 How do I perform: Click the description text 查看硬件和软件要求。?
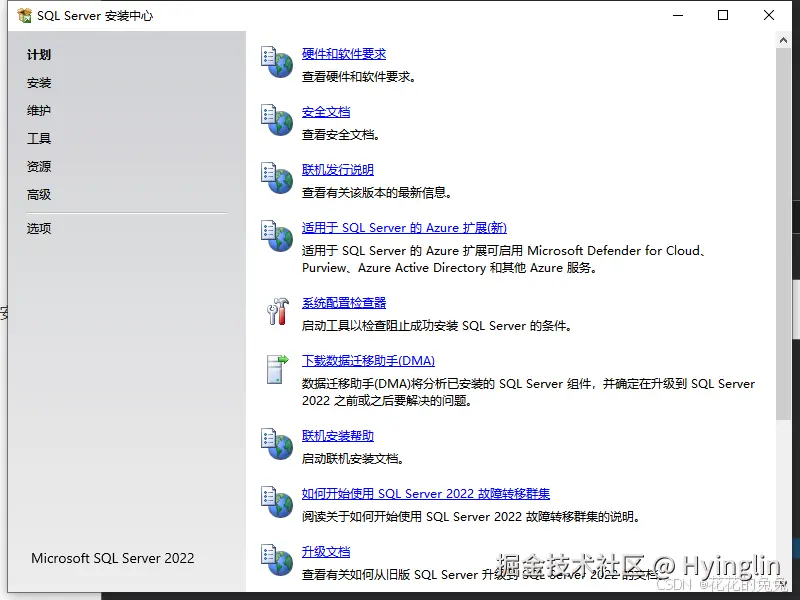tap(359, 77)
